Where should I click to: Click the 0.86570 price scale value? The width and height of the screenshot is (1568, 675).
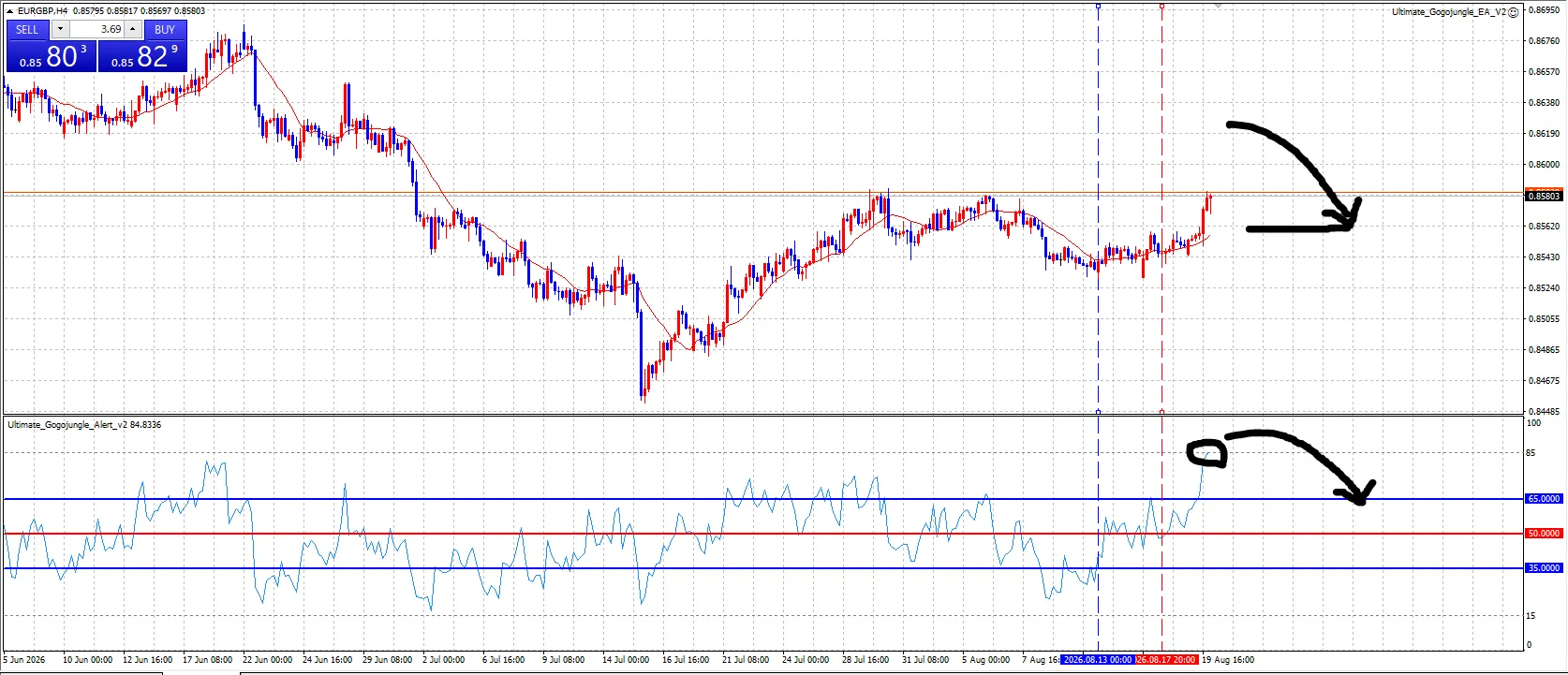click(1545, 72)
